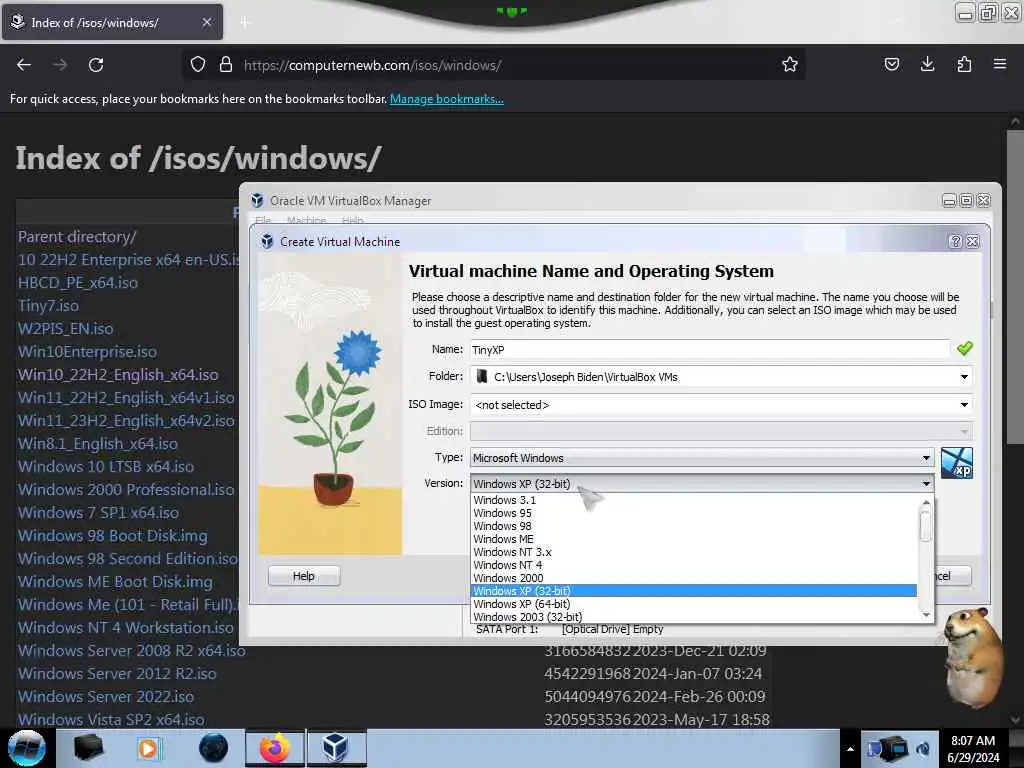The image size is (1024, 768).
Task: Open the Type Microsoft Windows dropdown
Action: click(702, 458)
